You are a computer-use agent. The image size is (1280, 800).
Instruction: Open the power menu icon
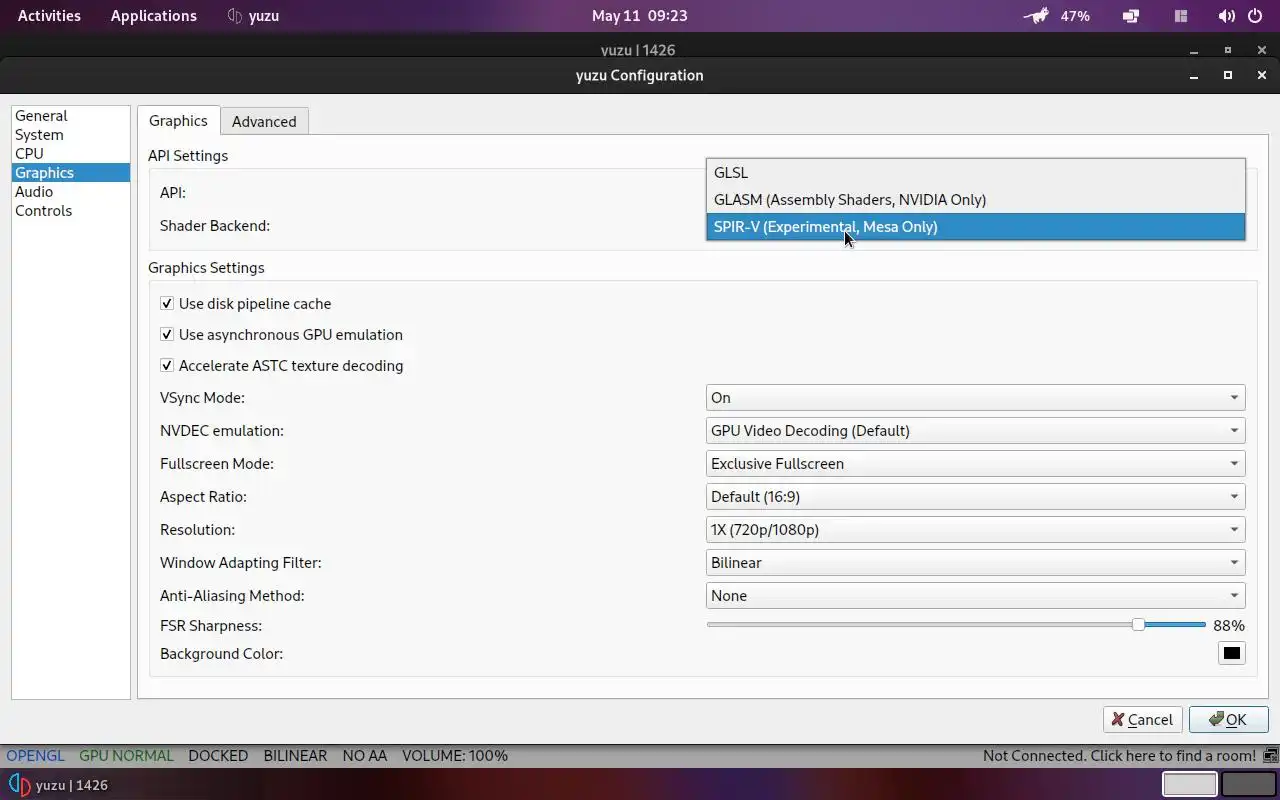coord(1257,16)
